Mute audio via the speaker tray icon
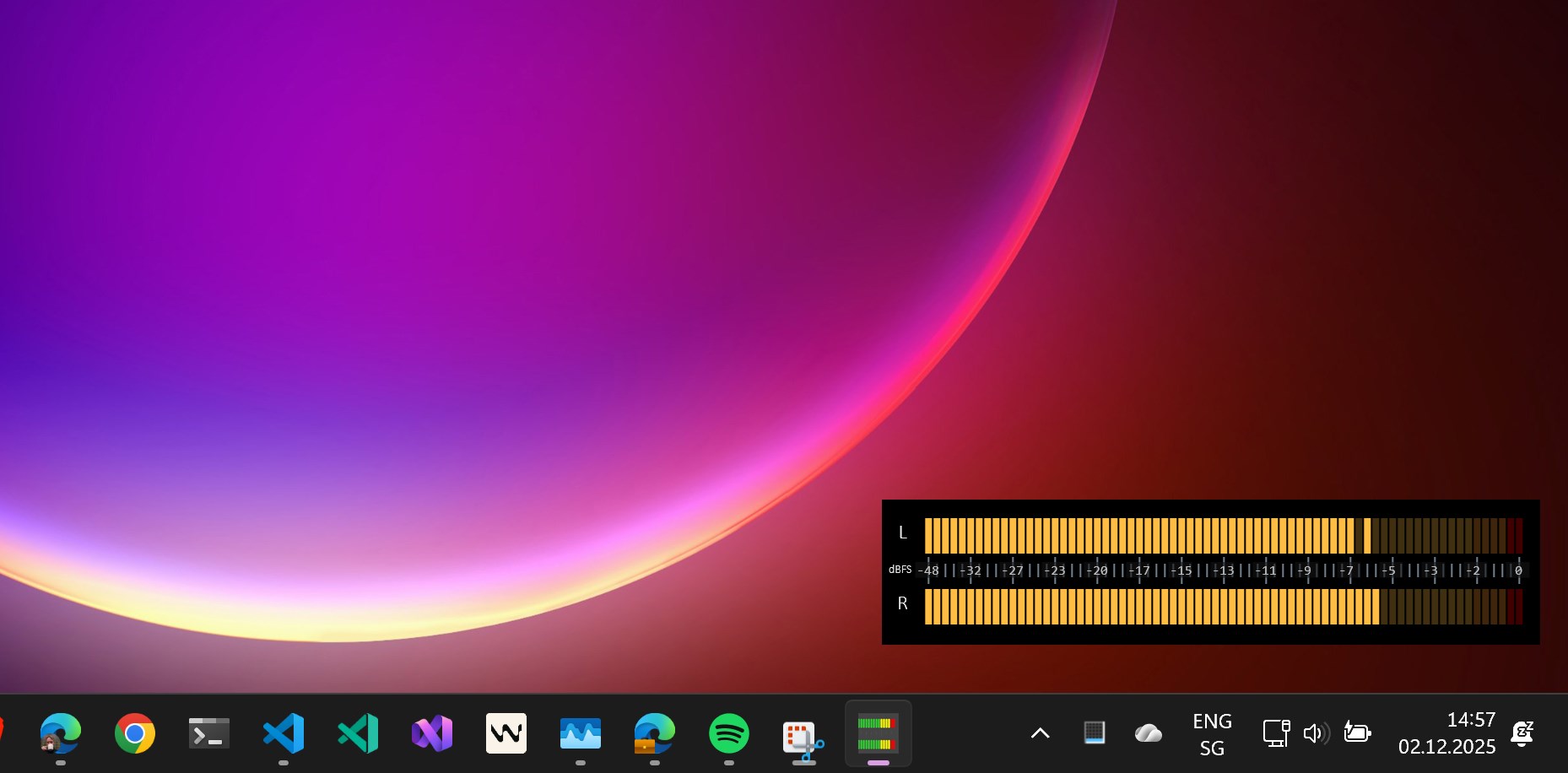This screenshot has height=773, width=1568. tap(1315, 732)
